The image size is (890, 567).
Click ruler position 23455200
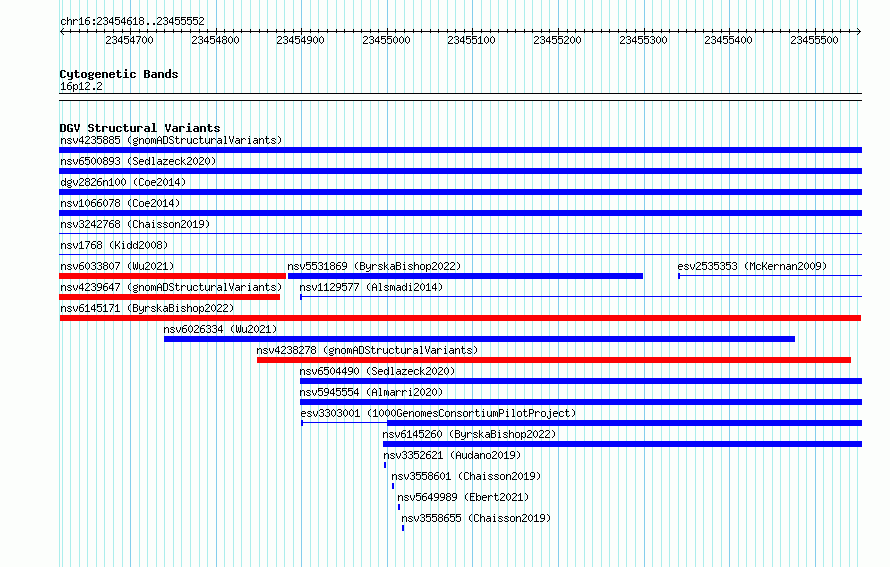pos(557,40)
